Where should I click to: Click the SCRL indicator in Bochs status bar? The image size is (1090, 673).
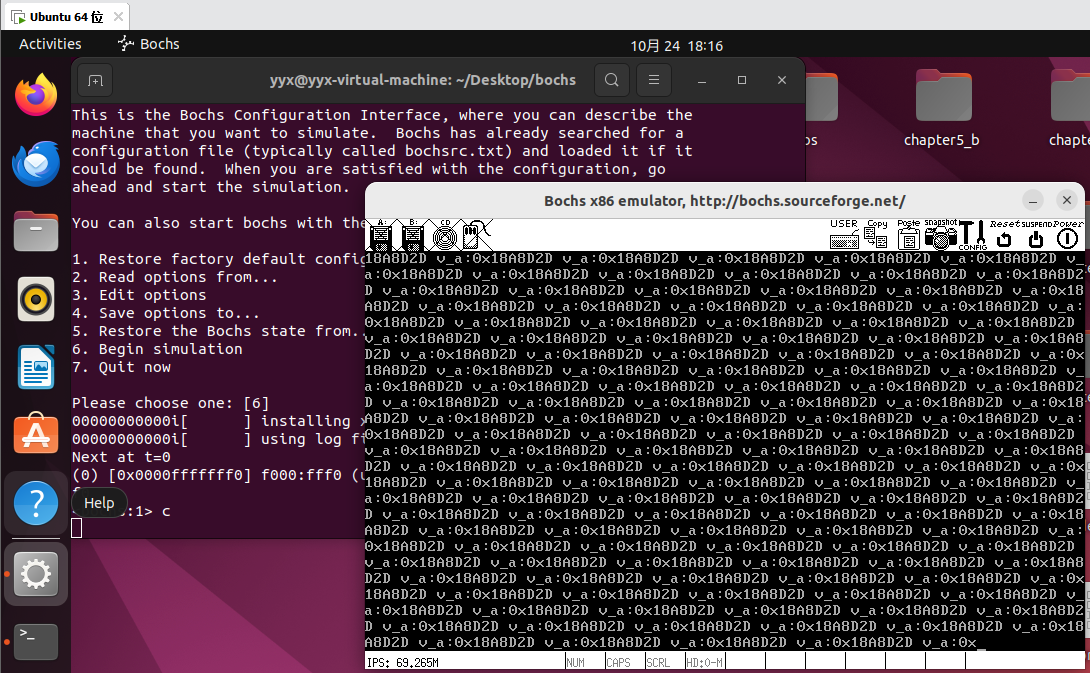coord(658,663)
